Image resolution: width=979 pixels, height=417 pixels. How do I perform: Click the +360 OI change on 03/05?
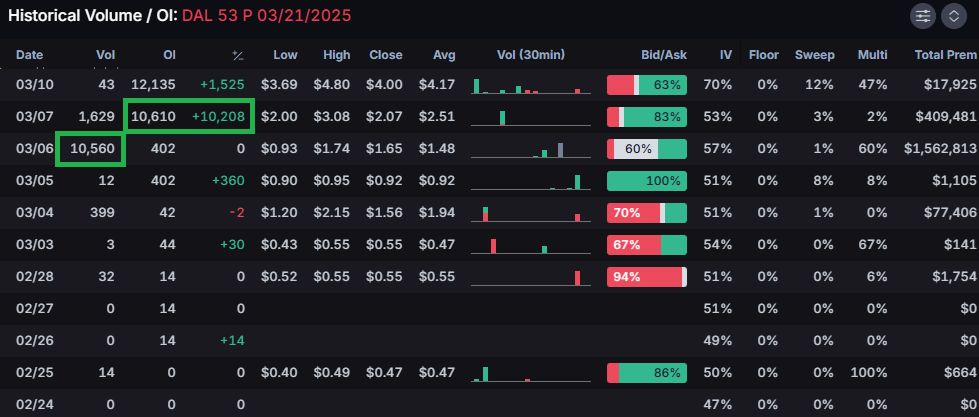click(228, 180)
